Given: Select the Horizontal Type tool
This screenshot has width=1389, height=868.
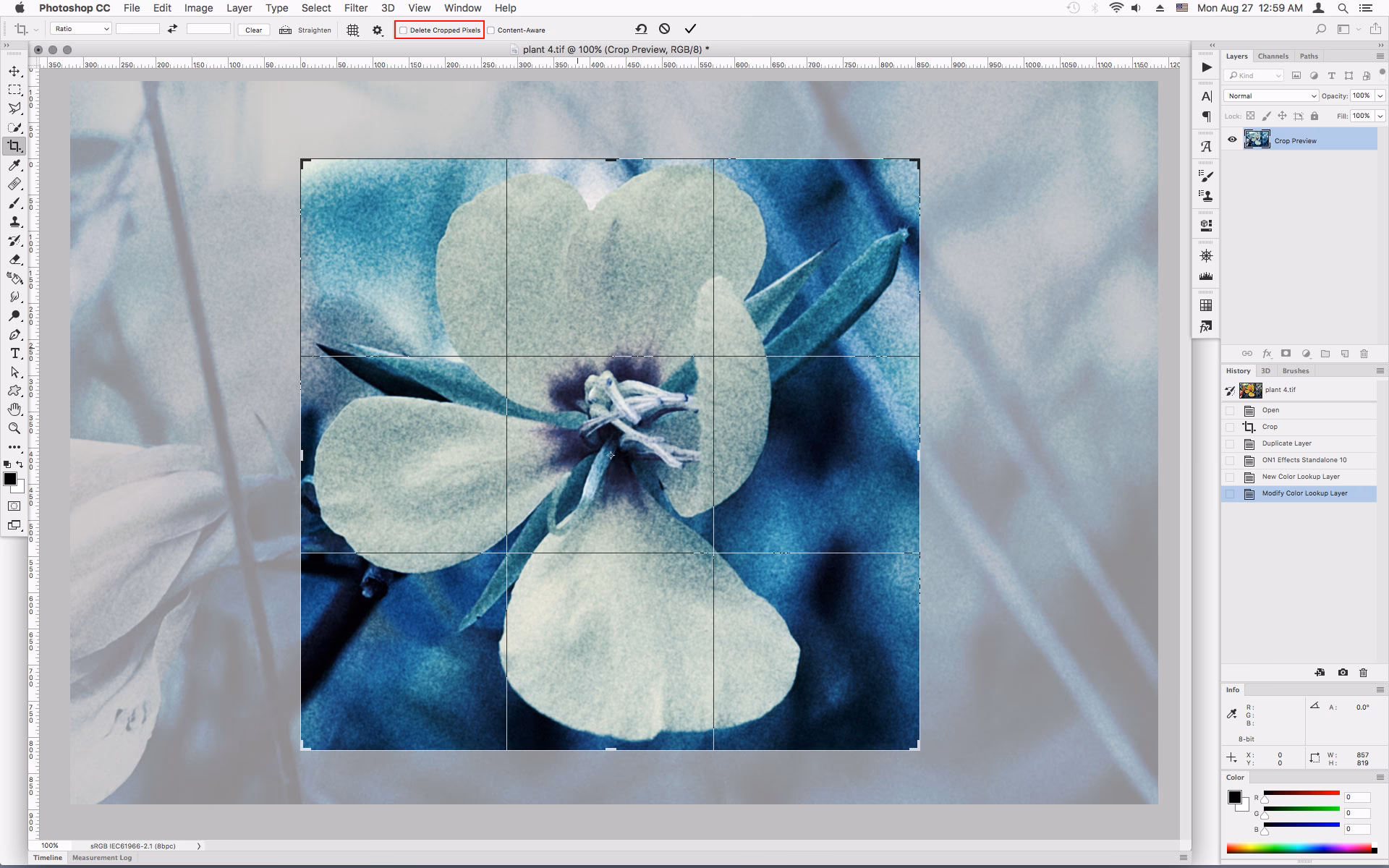Looking at the screenshot, I should click(14, 354).
